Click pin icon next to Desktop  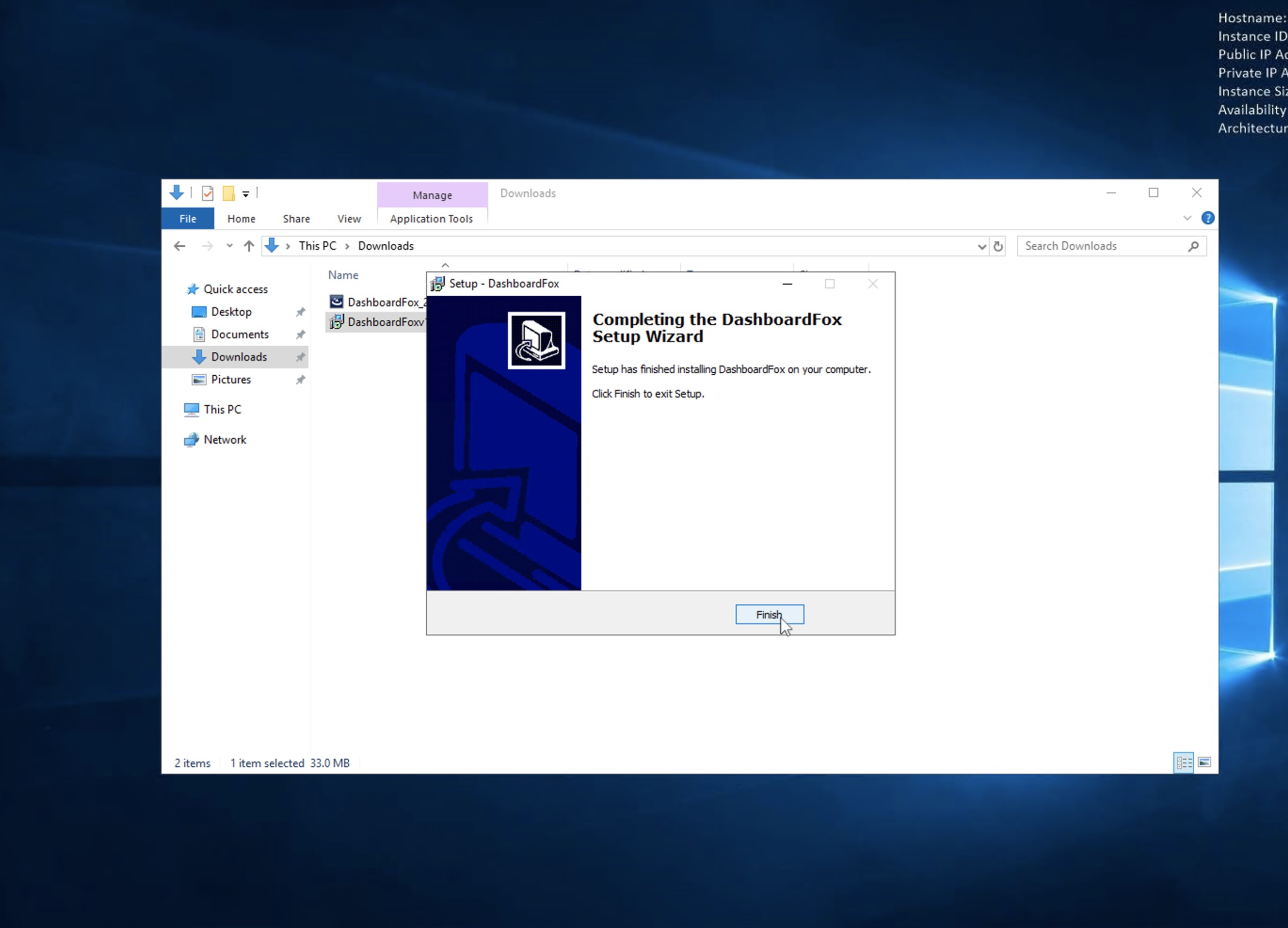point(300,312)
